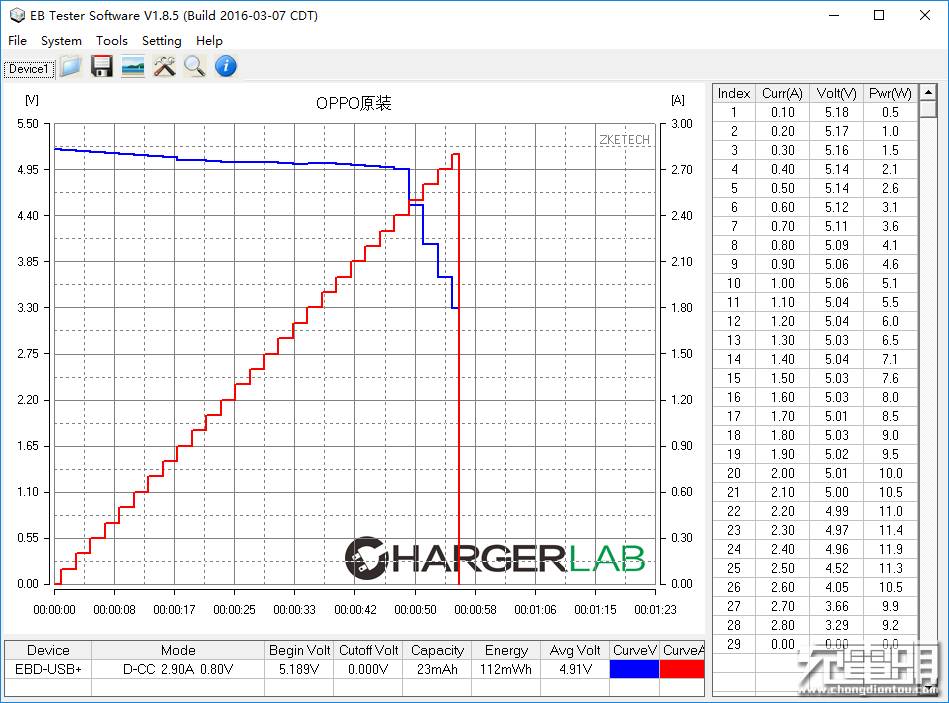Click the Cutoff Volt value 0.000V
Viewport: 949px width, 703px height.
[x=368, y=669]
